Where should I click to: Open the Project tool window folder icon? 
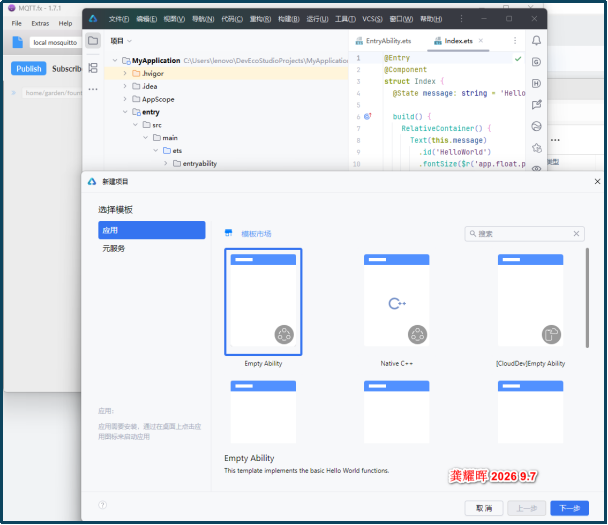point(93,40)
